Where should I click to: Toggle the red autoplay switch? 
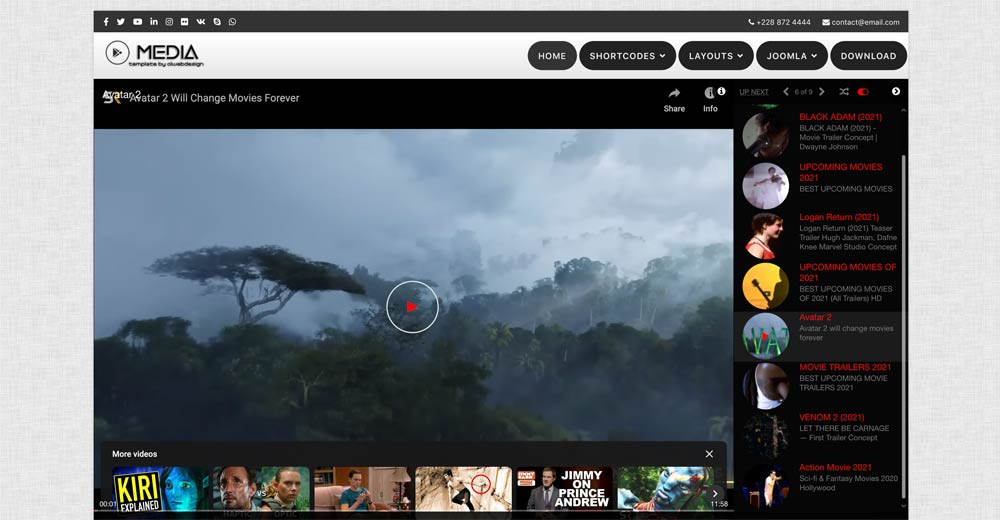tap(863, 92)
